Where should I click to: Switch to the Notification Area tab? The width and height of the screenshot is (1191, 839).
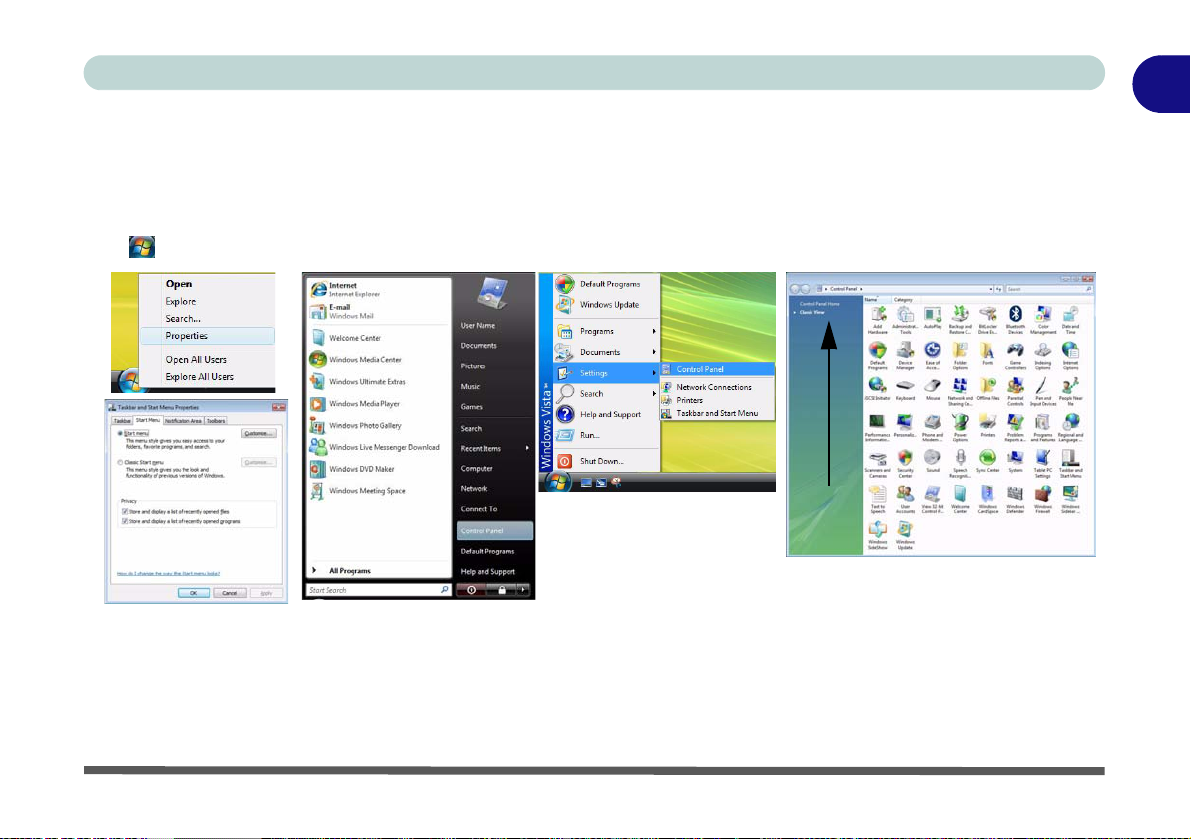(183, 421)
